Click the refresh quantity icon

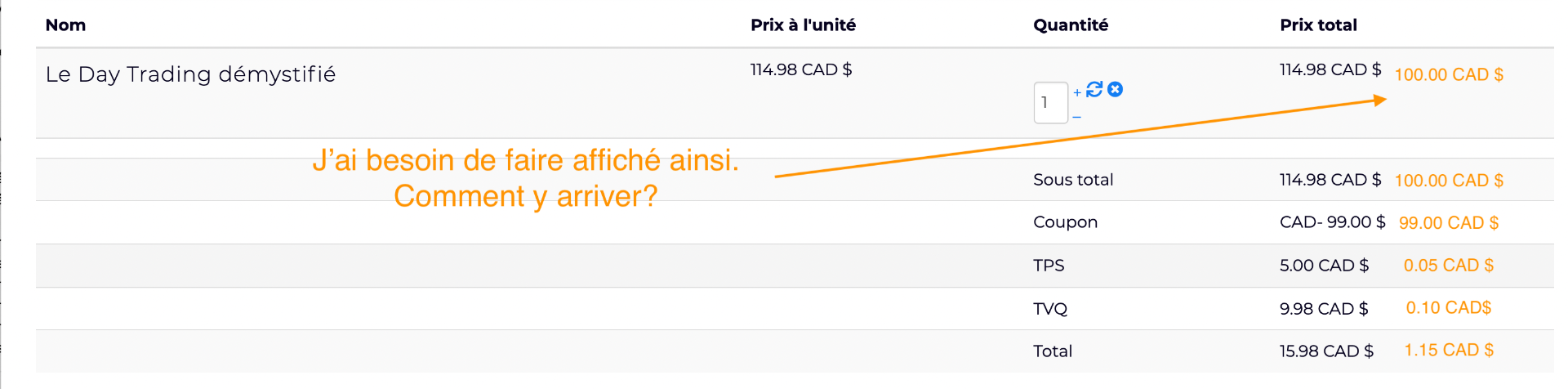click(x=1094, y=89)
